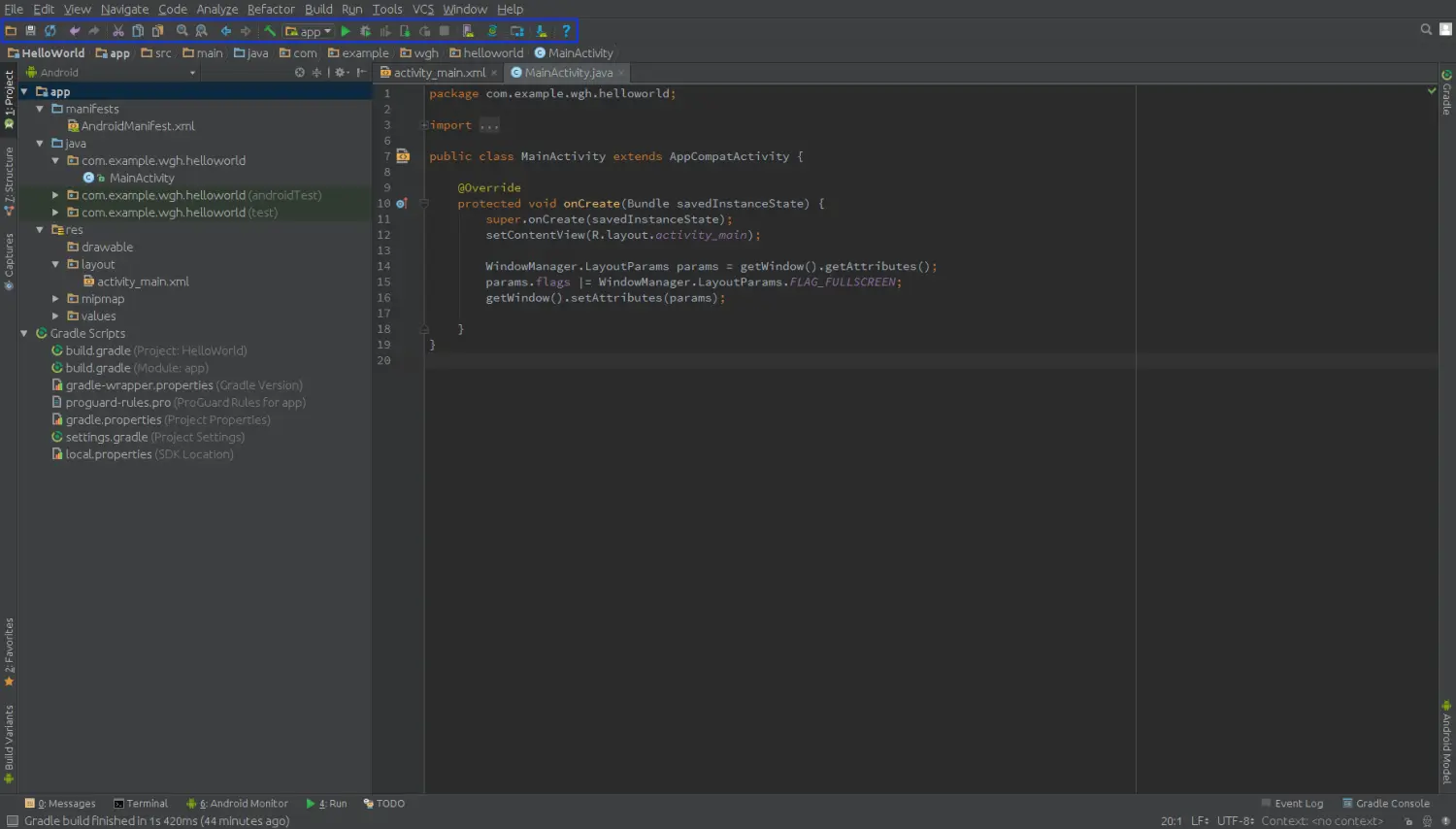Screen dimensions: 1456x829
Task: Collapse the manifests folder
Action: point(40,110)
